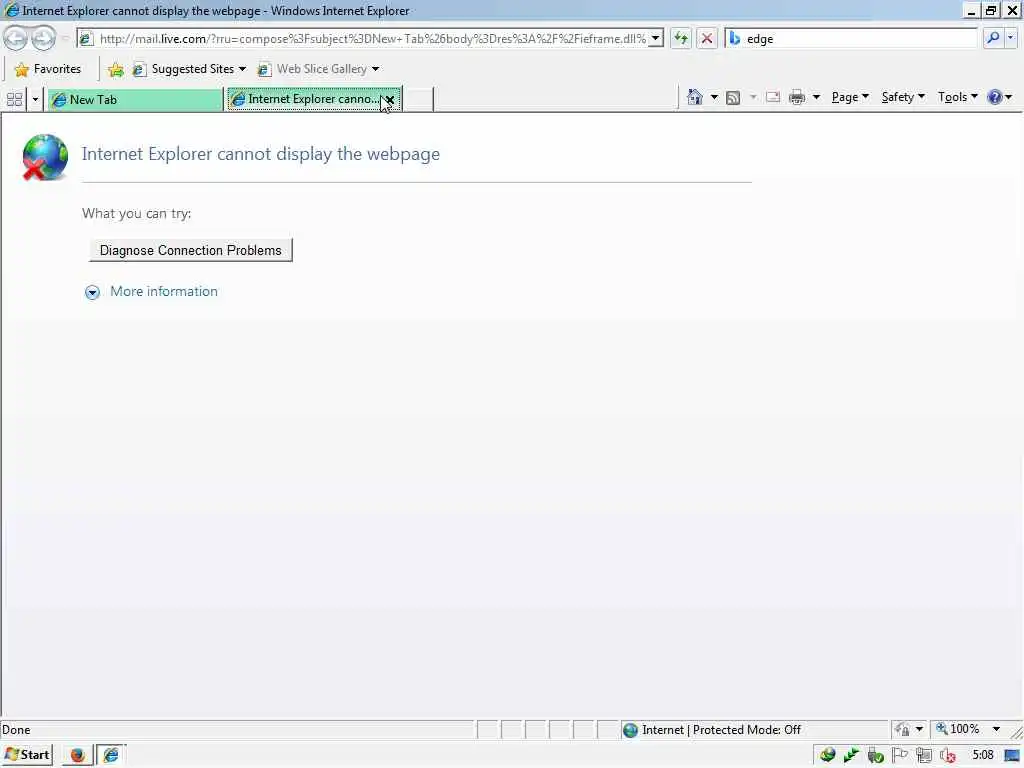
Task: Click the green globe tray icon
Action: tap(827, 755)
